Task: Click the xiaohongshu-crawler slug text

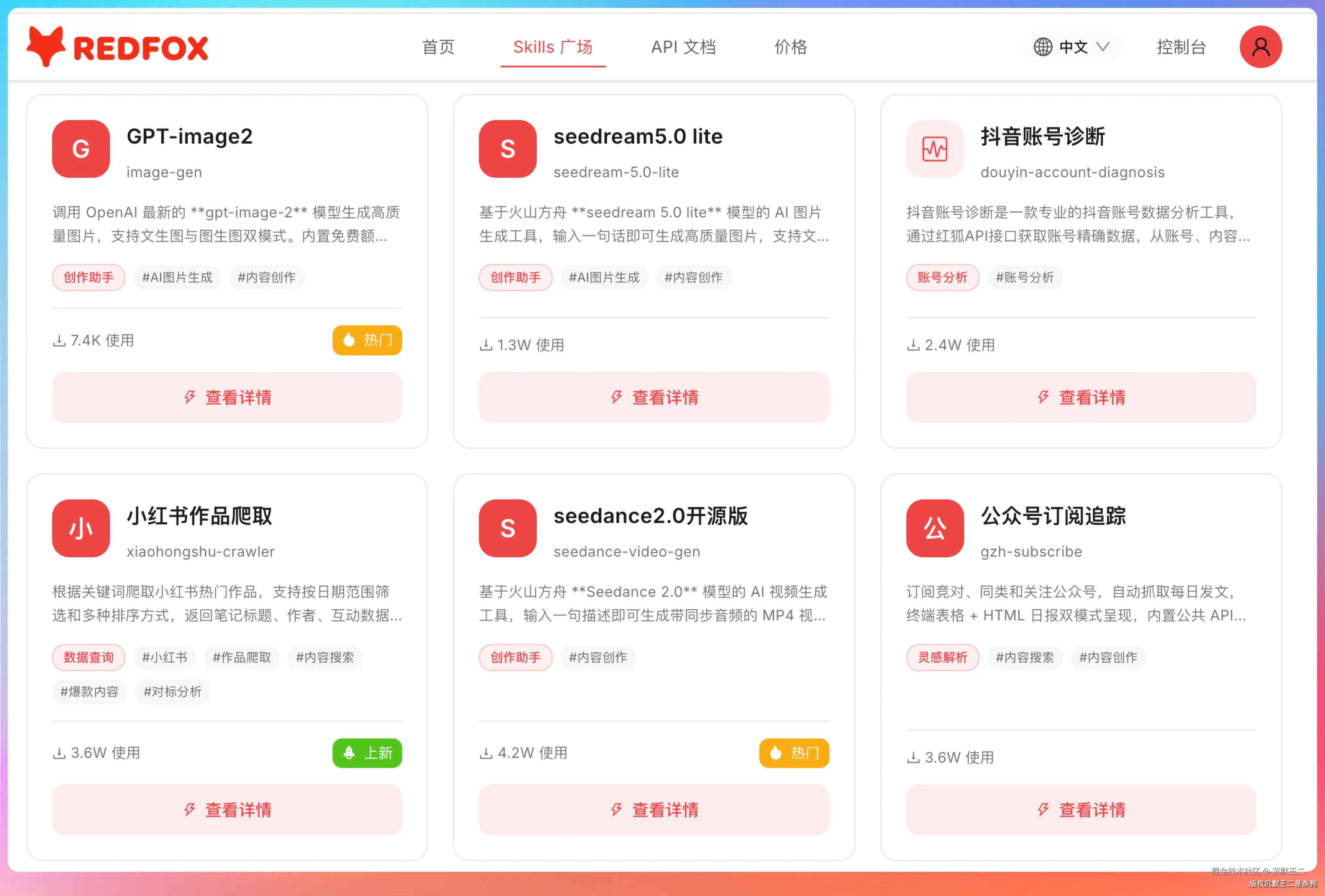Action: tap(201, 552)
